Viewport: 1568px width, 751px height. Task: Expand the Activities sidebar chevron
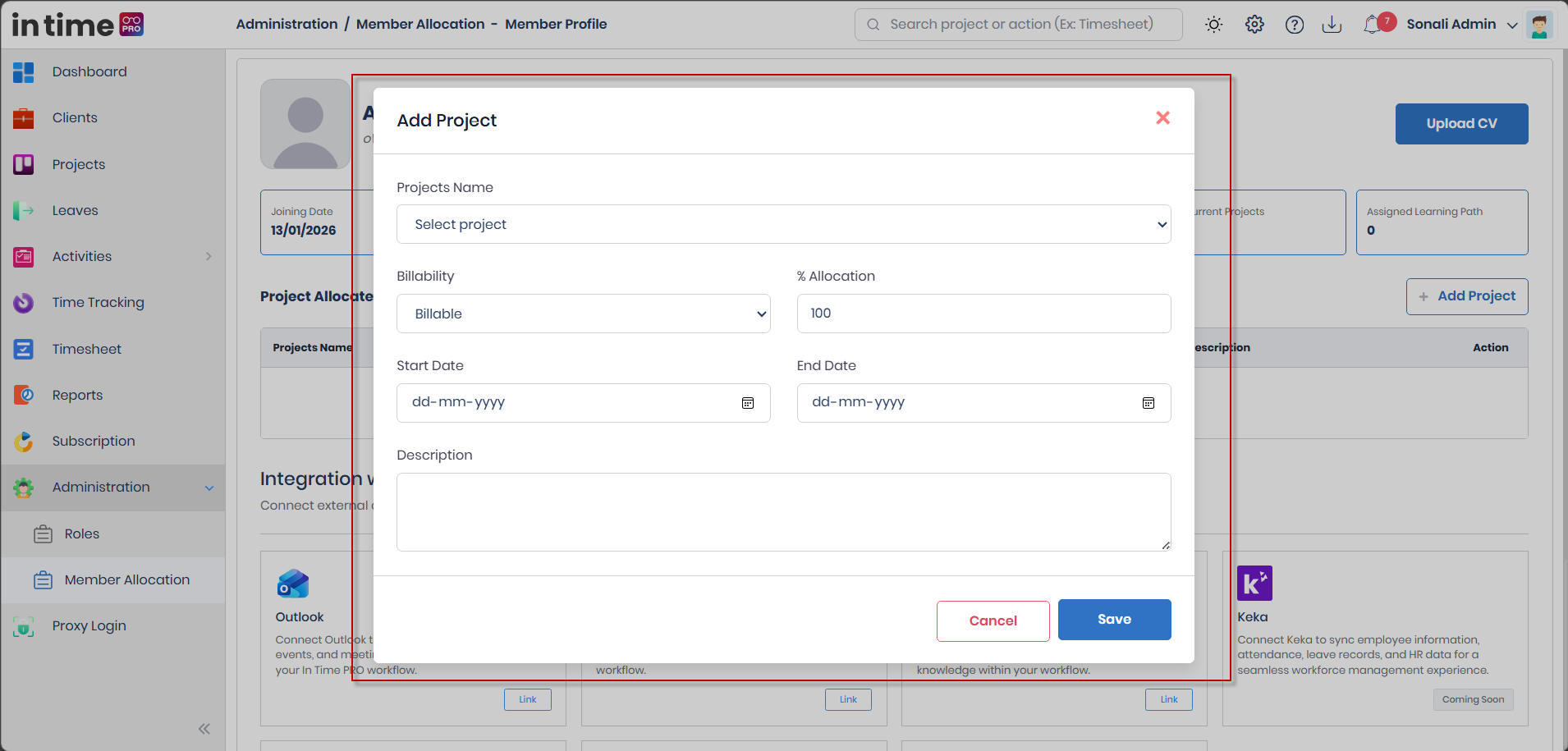click(209, 256)
